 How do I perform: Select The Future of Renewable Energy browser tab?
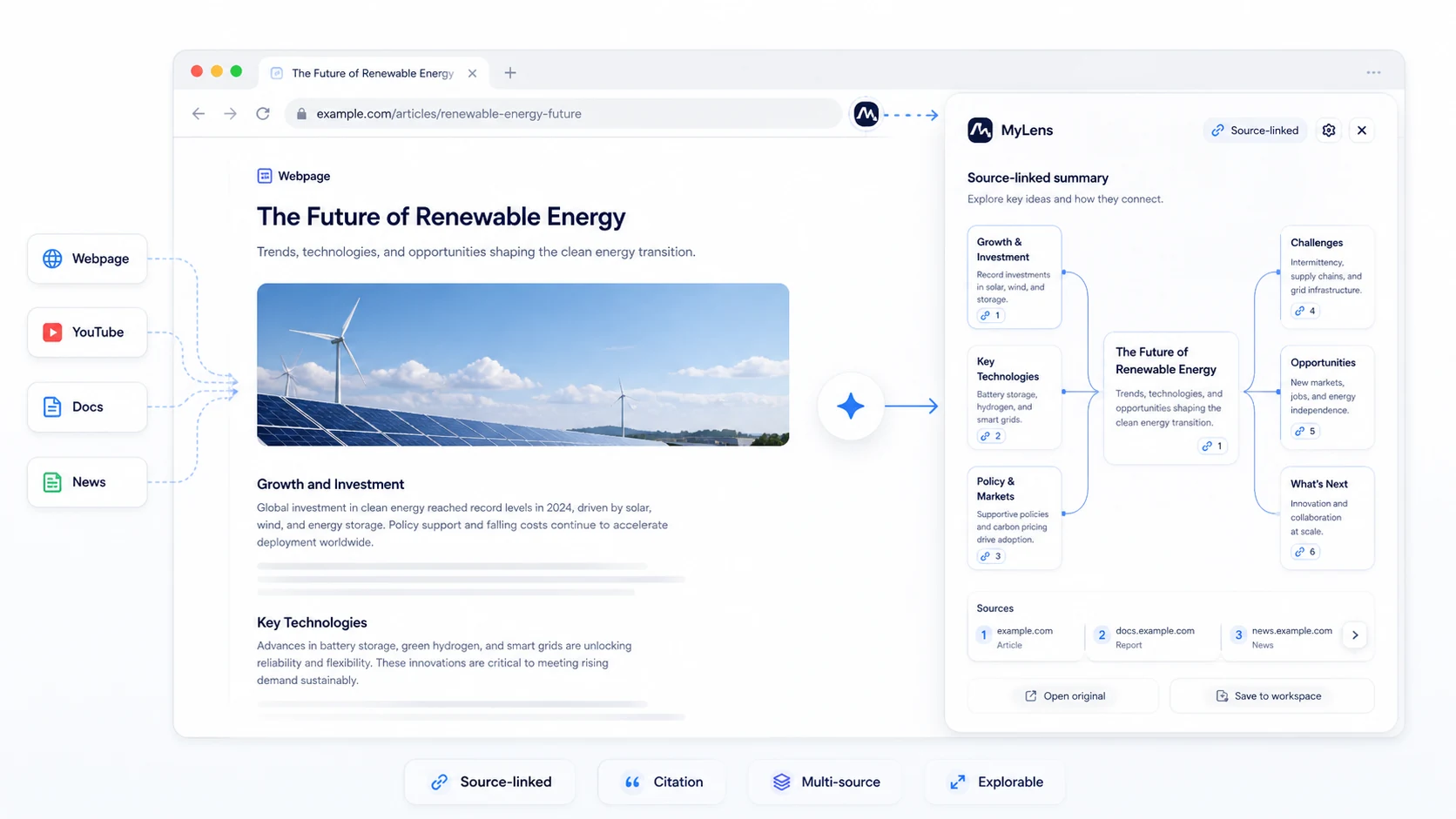pyautogui.click(x=374, y=73)
